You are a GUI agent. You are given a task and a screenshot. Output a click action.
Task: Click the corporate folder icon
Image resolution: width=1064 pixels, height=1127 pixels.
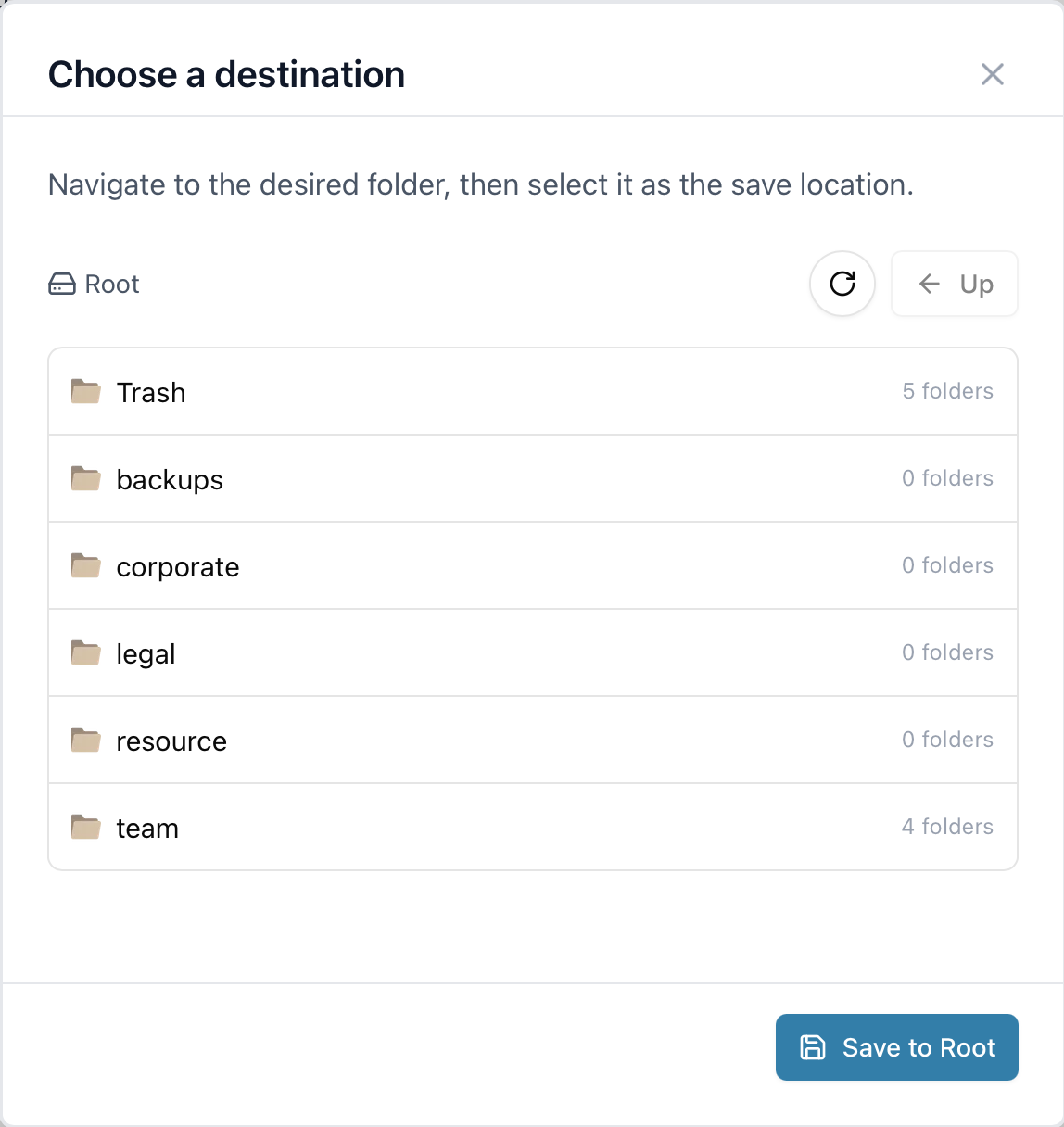[x=86, y=566]
